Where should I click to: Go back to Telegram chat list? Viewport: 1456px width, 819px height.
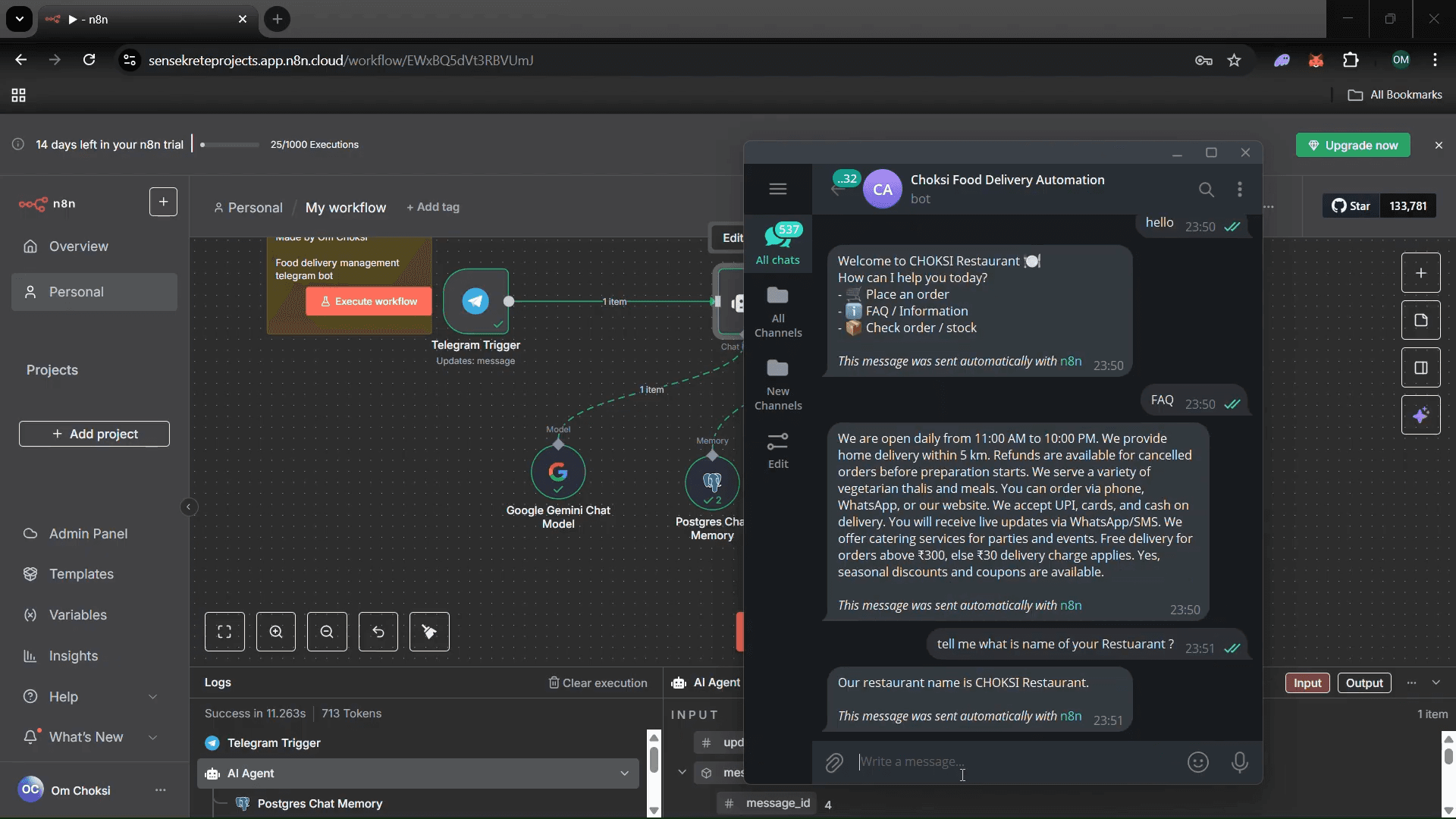coord(837,190)
